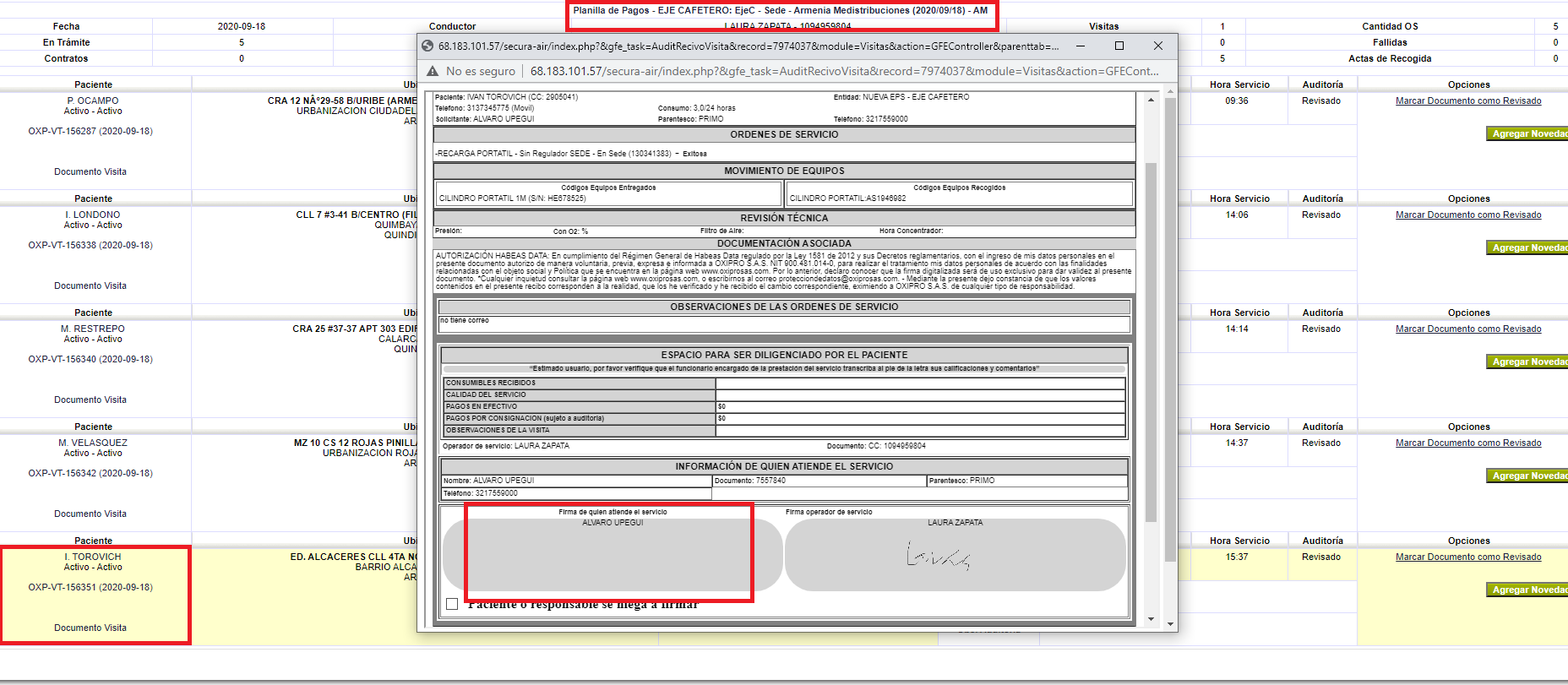The height and width of the screenshot is (685, 1568).
Task: Close the popup receipt window
Action: (x=1157, y=46)
